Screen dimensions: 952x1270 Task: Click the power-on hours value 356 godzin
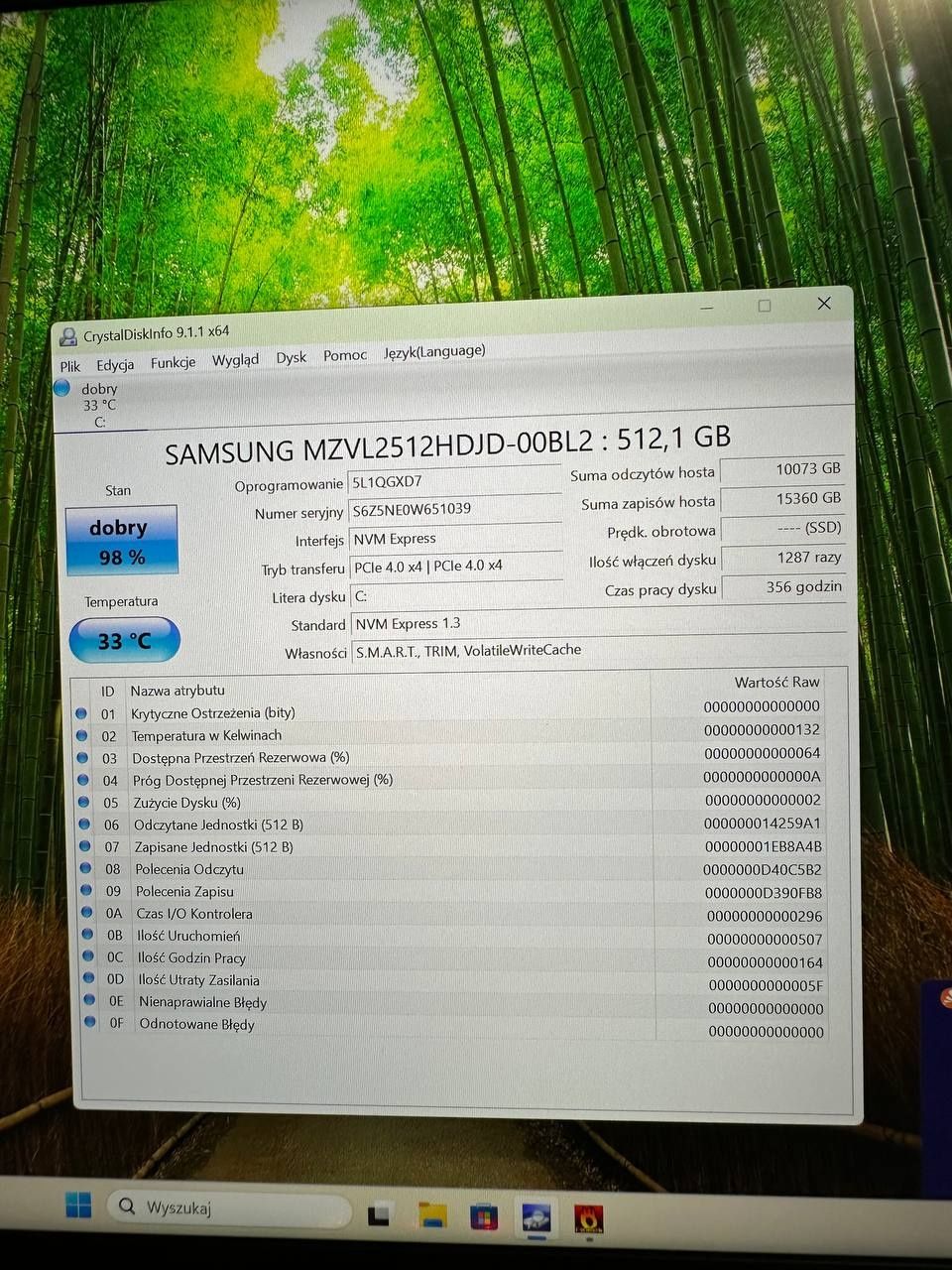(784, 587)
